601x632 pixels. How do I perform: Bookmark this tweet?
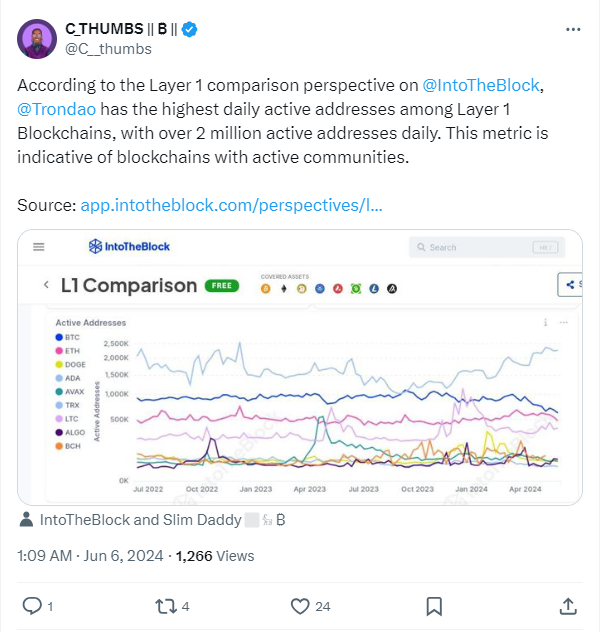click(x=434, y=605)
